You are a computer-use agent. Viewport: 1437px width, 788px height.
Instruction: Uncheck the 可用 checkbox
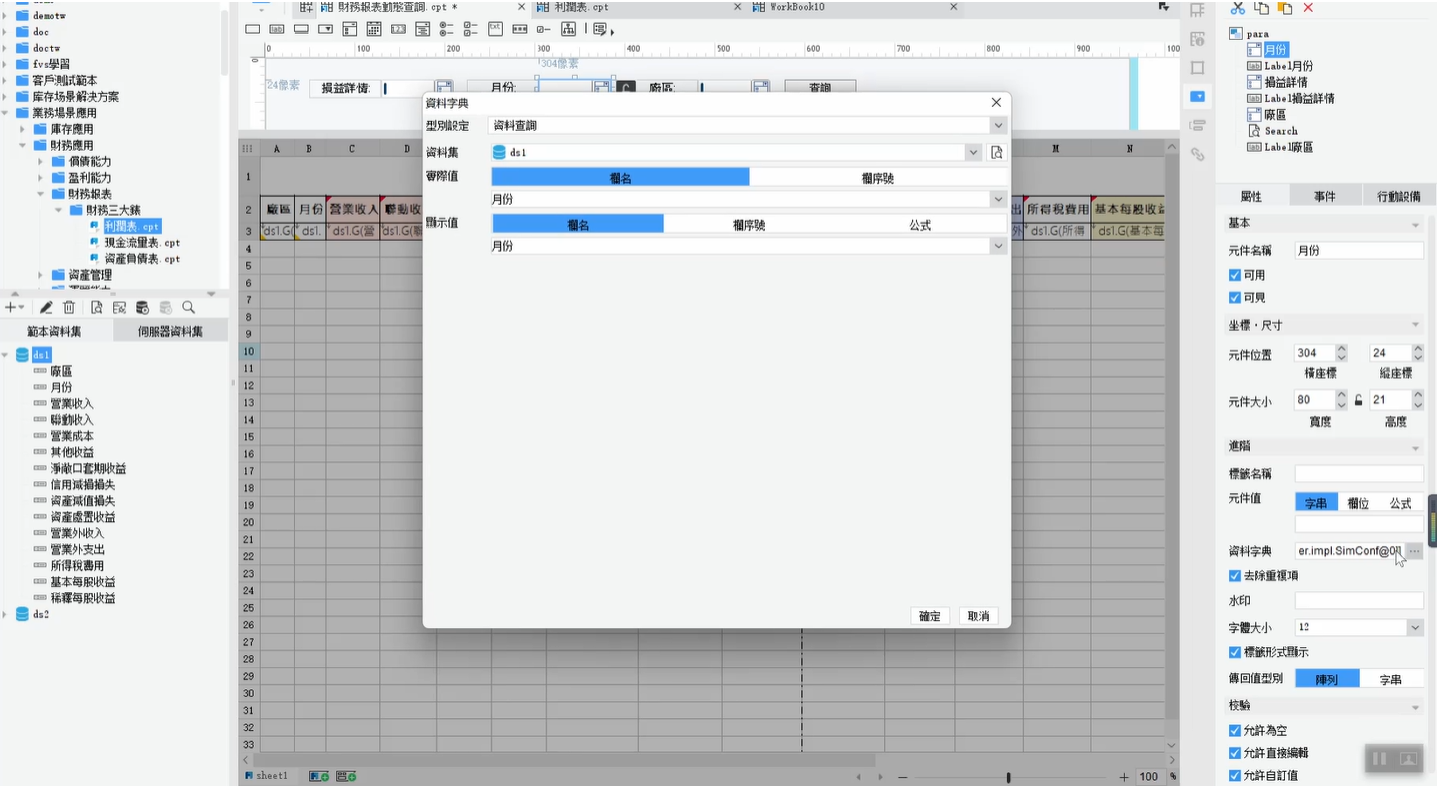tap(1235, 275)
